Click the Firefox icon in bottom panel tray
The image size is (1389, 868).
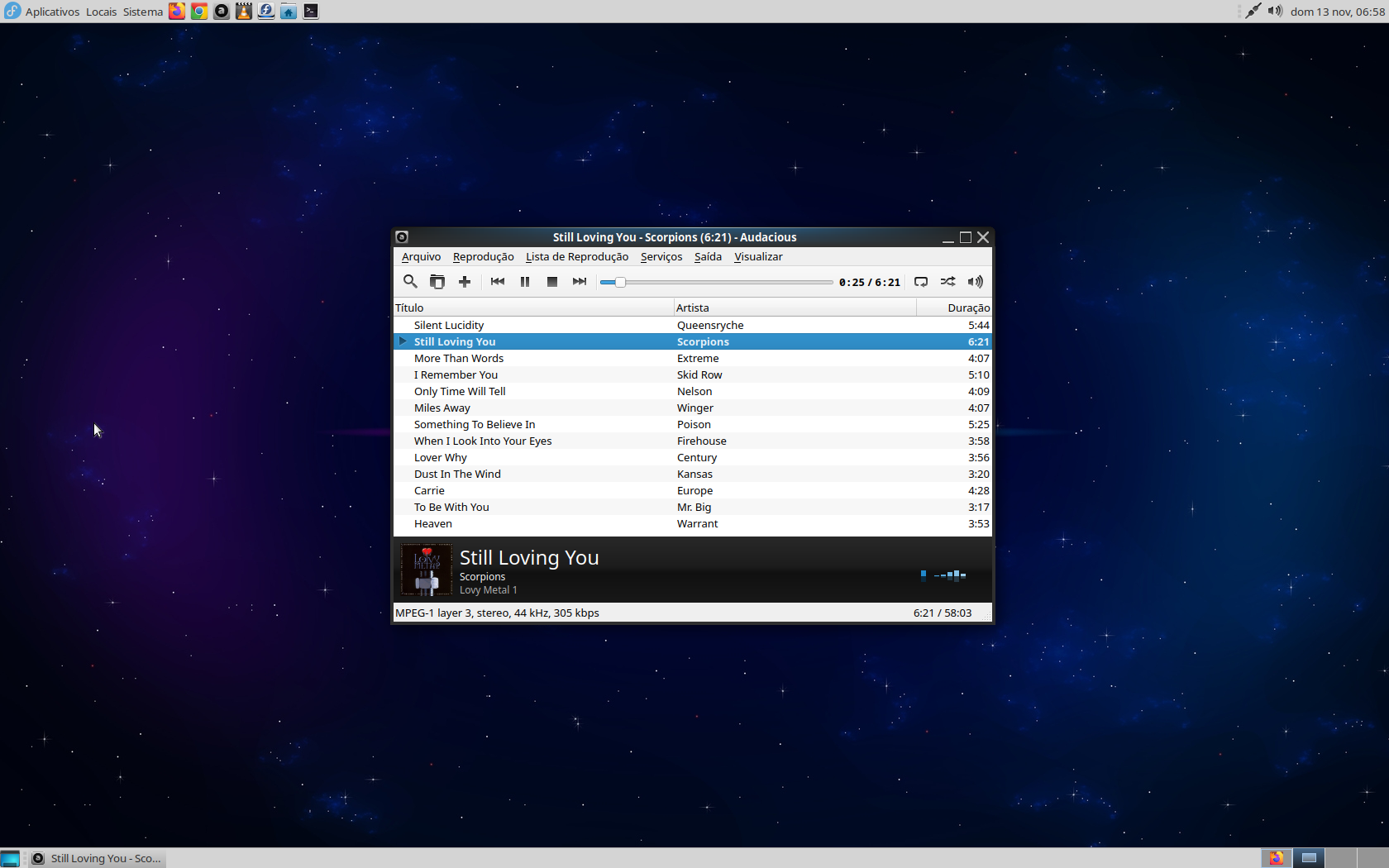(1277, 858)
